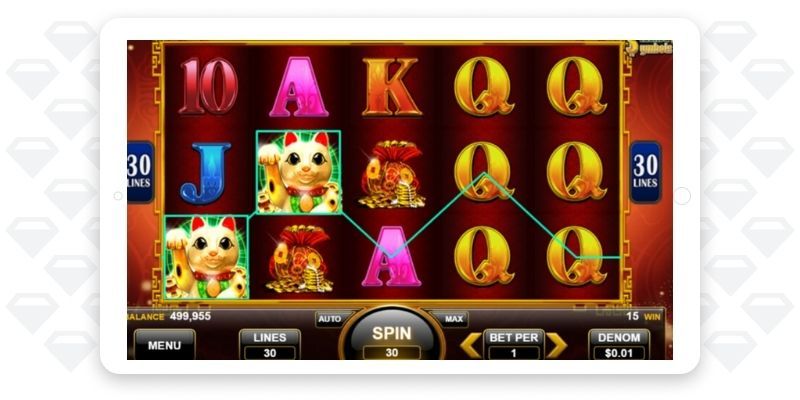Decrease bet with left gold arrow

tap(471, 346)
